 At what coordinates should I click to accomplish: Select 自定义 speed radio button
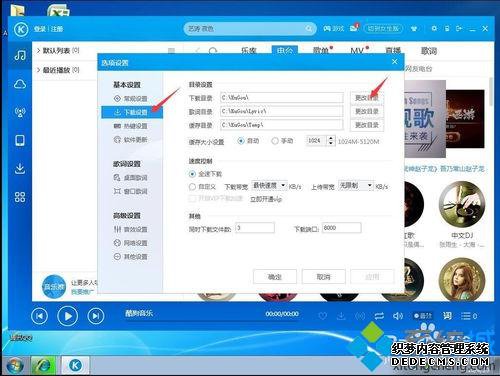[x=192, y=187]
